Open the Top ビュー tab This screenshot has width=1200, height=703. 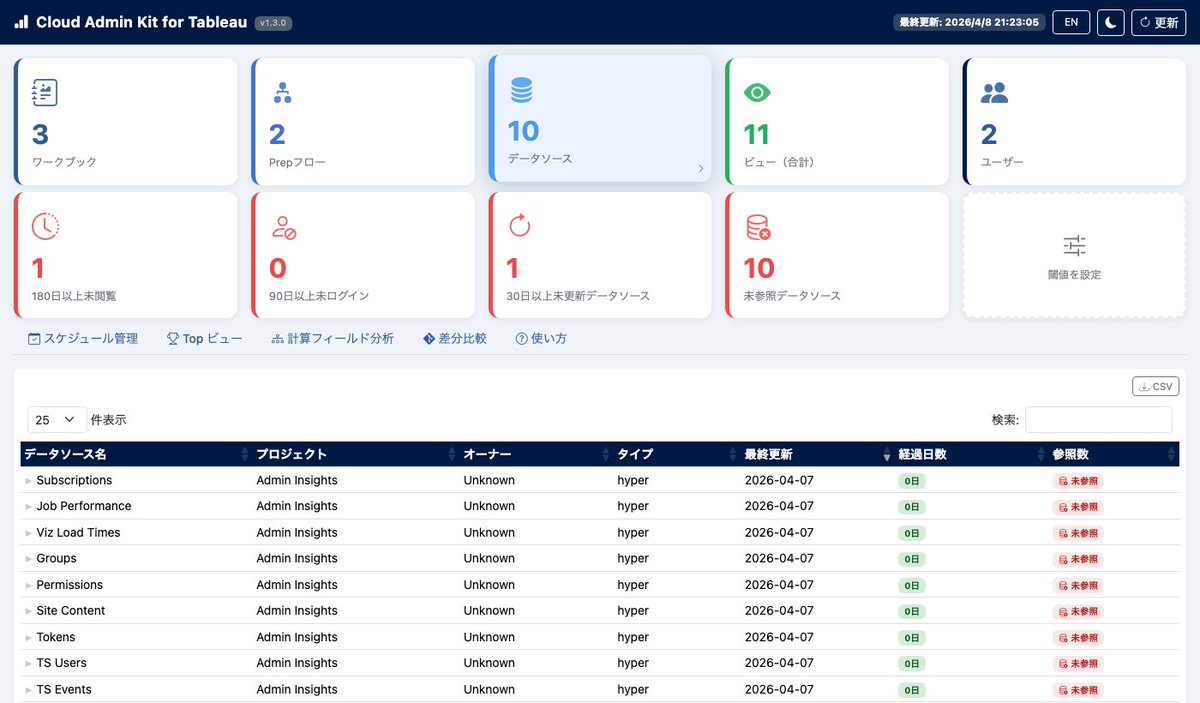click(x=204, y=338)
